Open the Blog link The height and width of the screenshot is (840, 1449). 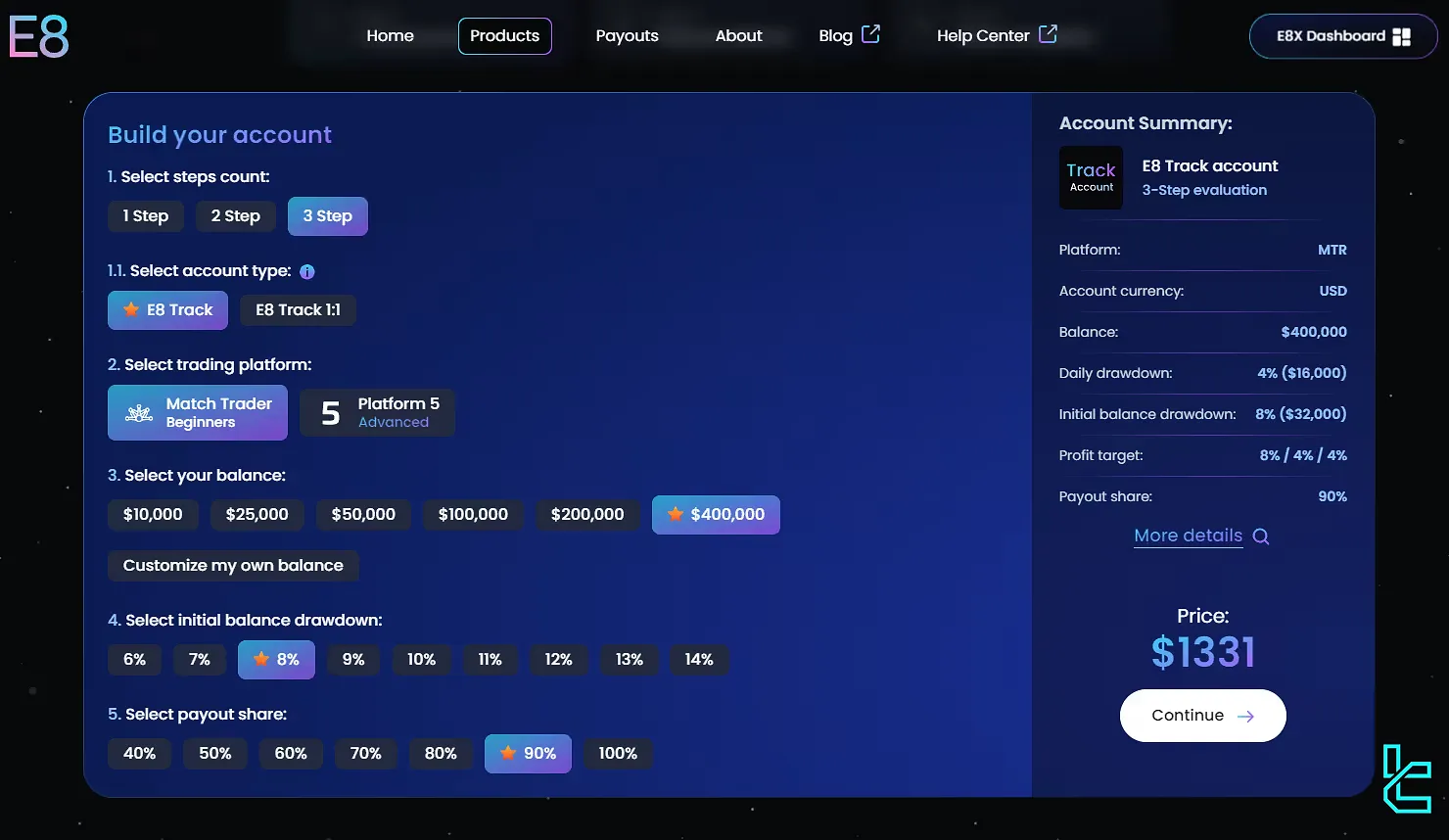point(849,35)
